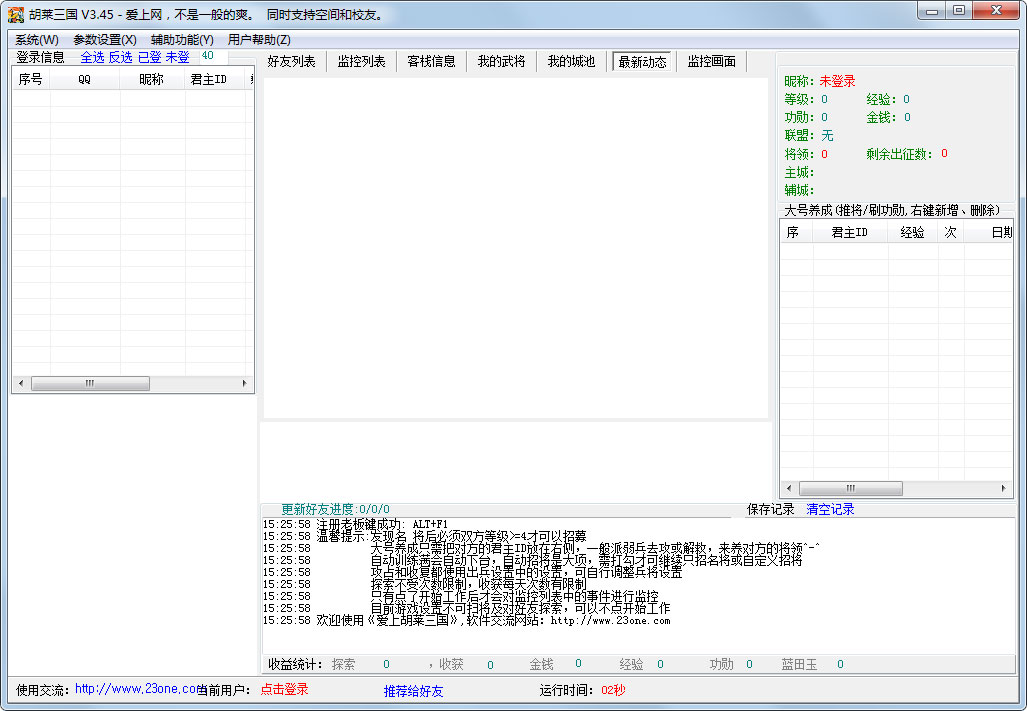Switch to the 监控画面 tab
Image resolution: width=1027 pixels, height=711 pixels.
(x=711, y=62)
